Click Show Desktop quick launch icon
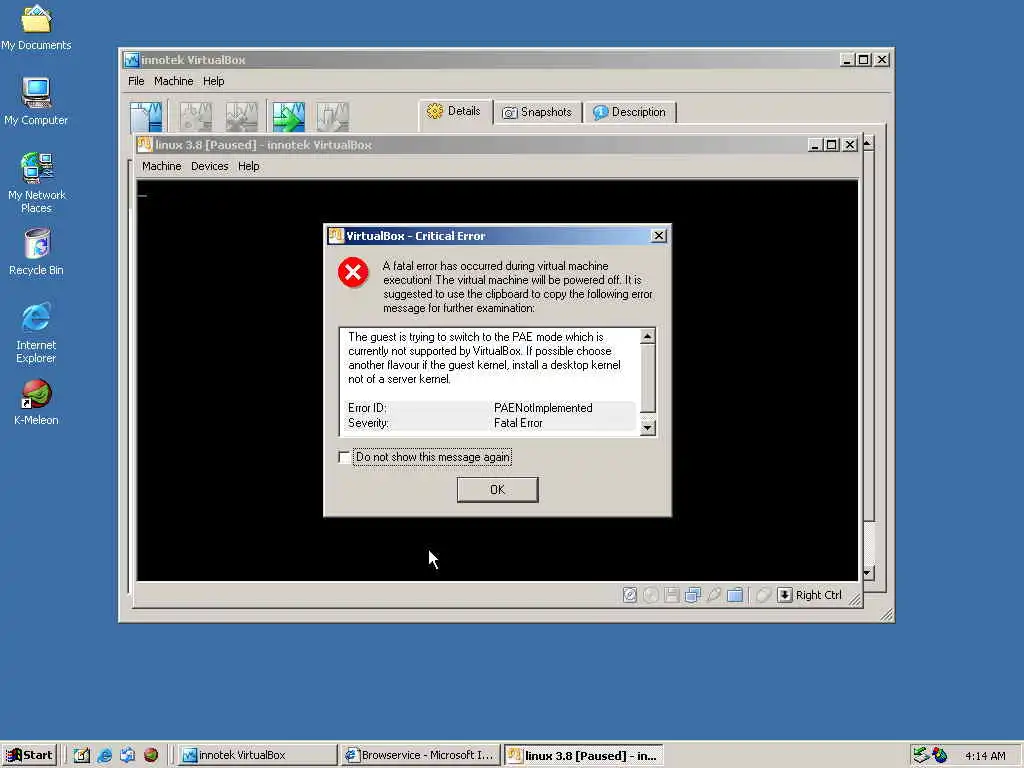The width and height of the screenshot is (1024, 768). point(82,755)
